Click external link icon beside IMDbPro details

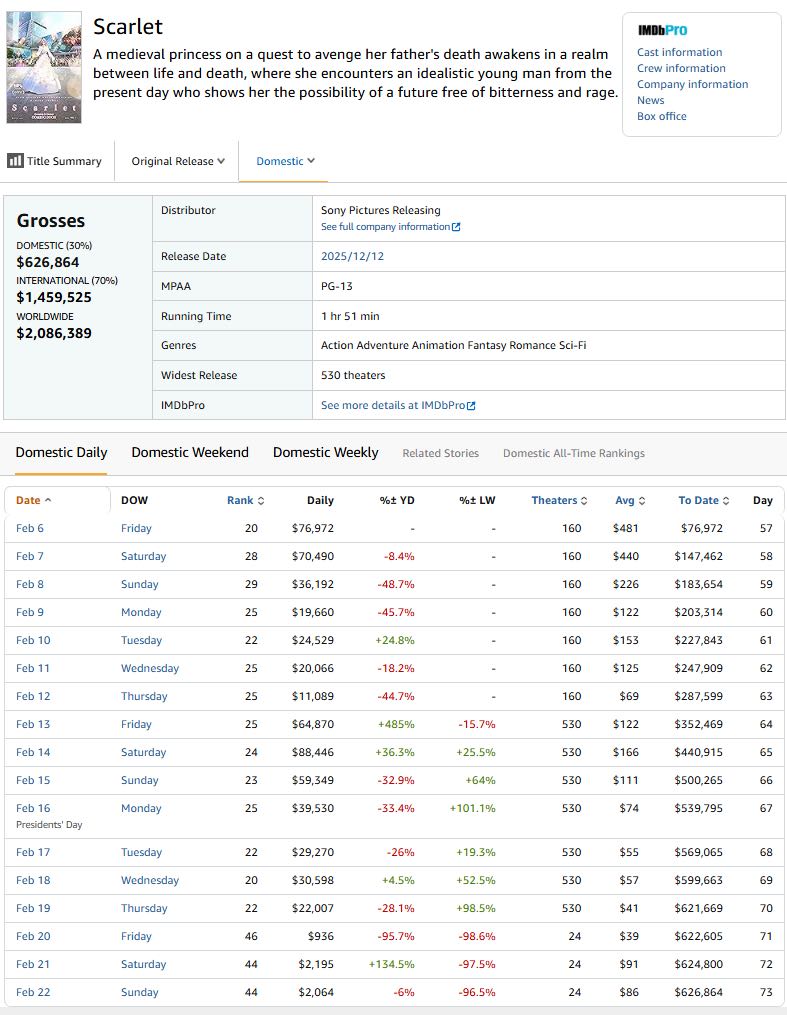pyautogui.click(x=471, y=406)
